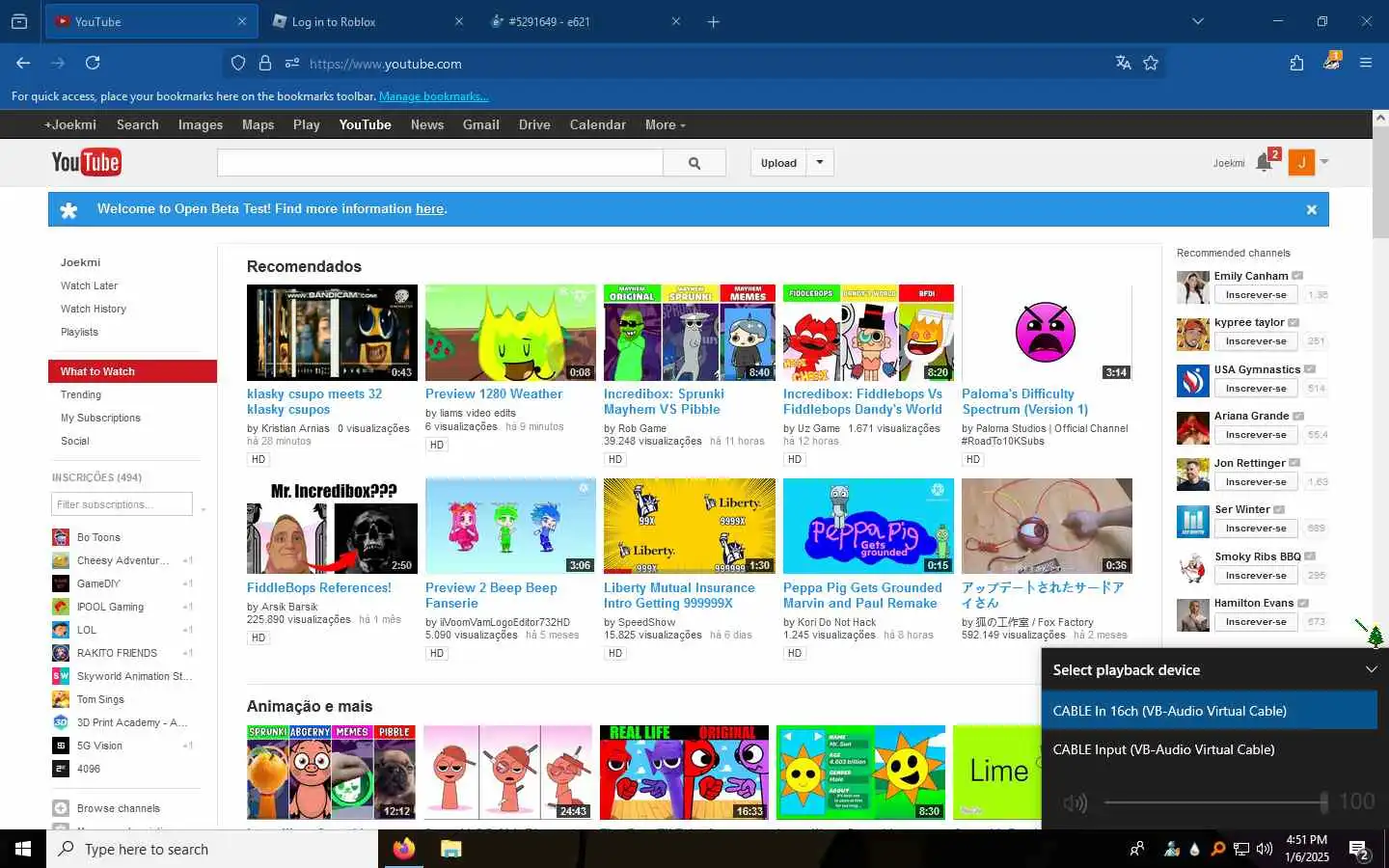The image size is (1389, 868).
Task: Click the Filter subscriptions field
Action: (122, 504)
